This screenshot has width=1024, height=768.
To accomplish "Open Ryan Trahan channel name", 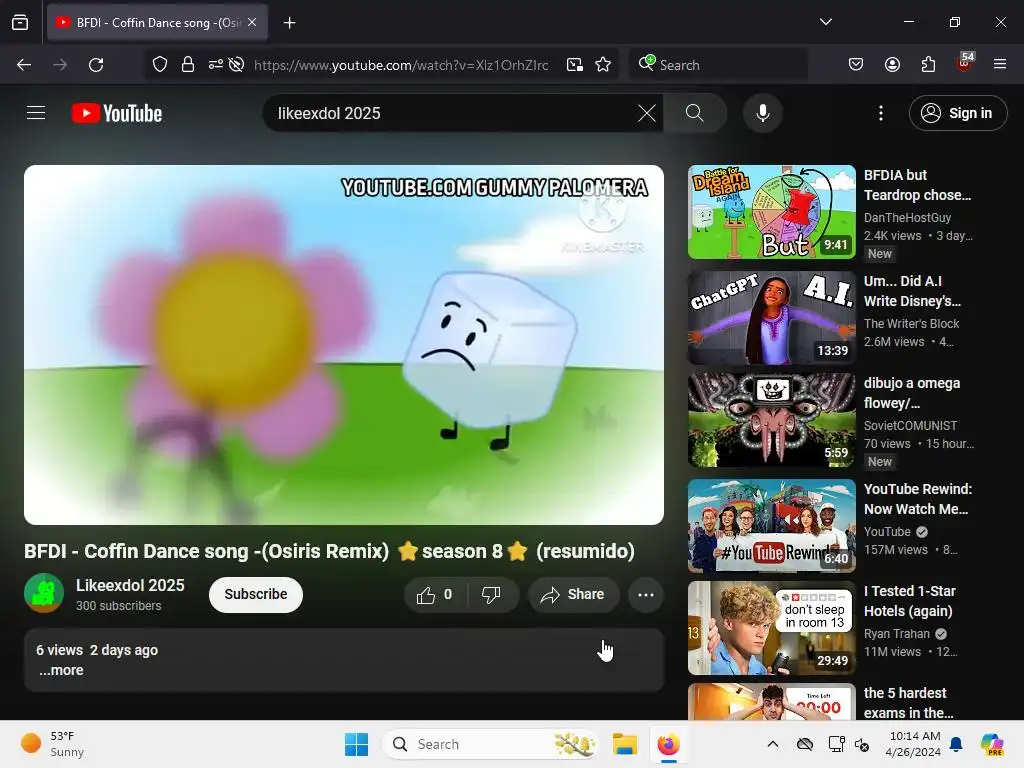I will (x=897, y=633).
